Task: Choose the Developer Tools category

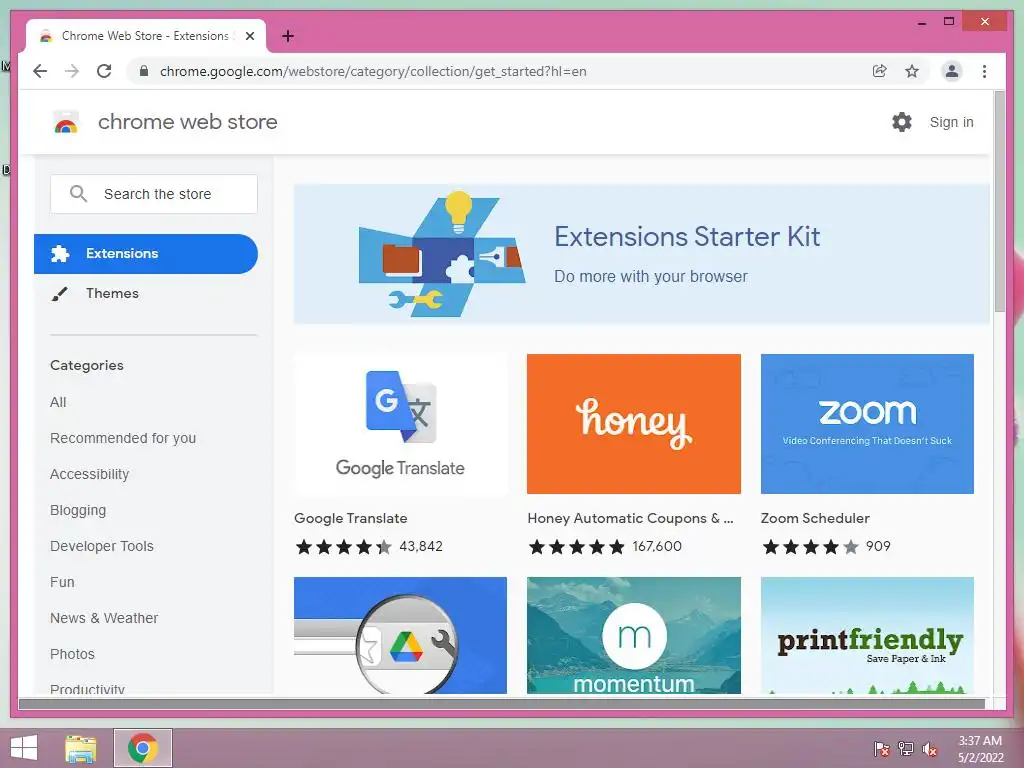Action: point(102,546)
